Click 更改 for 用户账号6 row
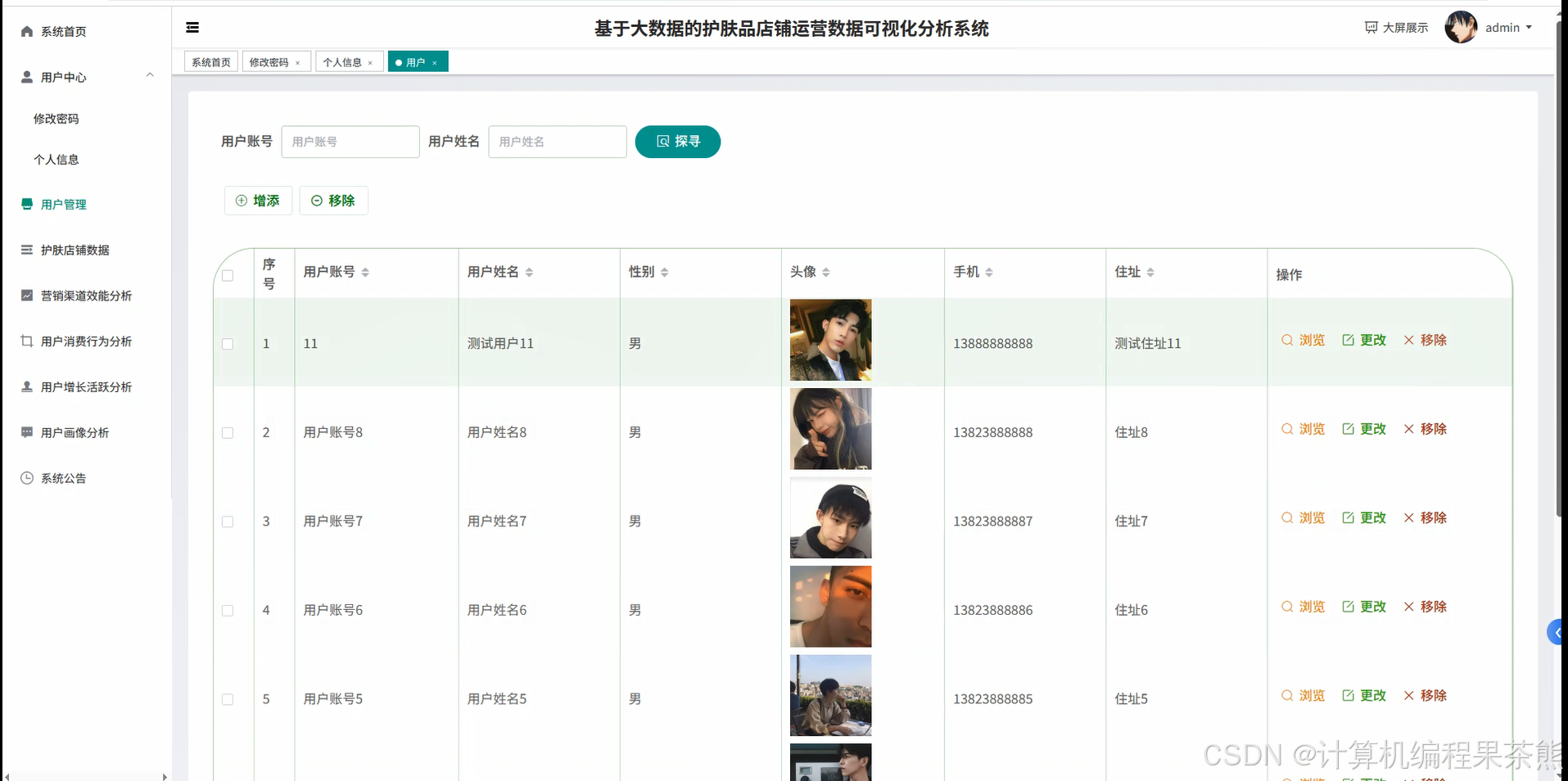This screenshot has height=781, width=1568. click(1364, 607)
